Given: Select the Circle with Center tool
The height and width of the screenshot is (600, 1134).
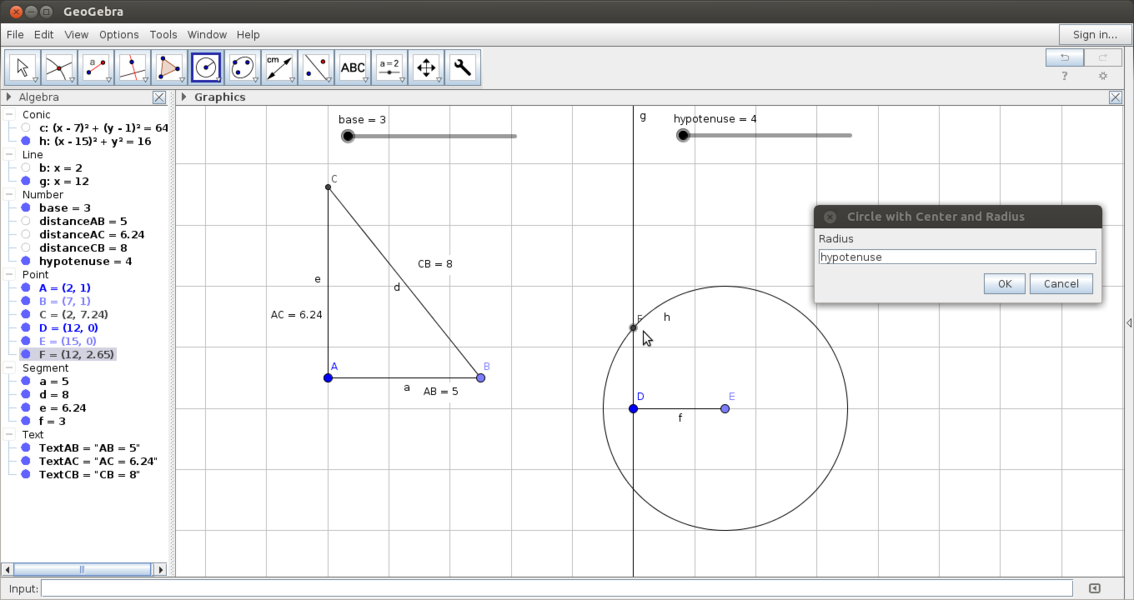Looking at the screenshot, I should pos(207,67).
